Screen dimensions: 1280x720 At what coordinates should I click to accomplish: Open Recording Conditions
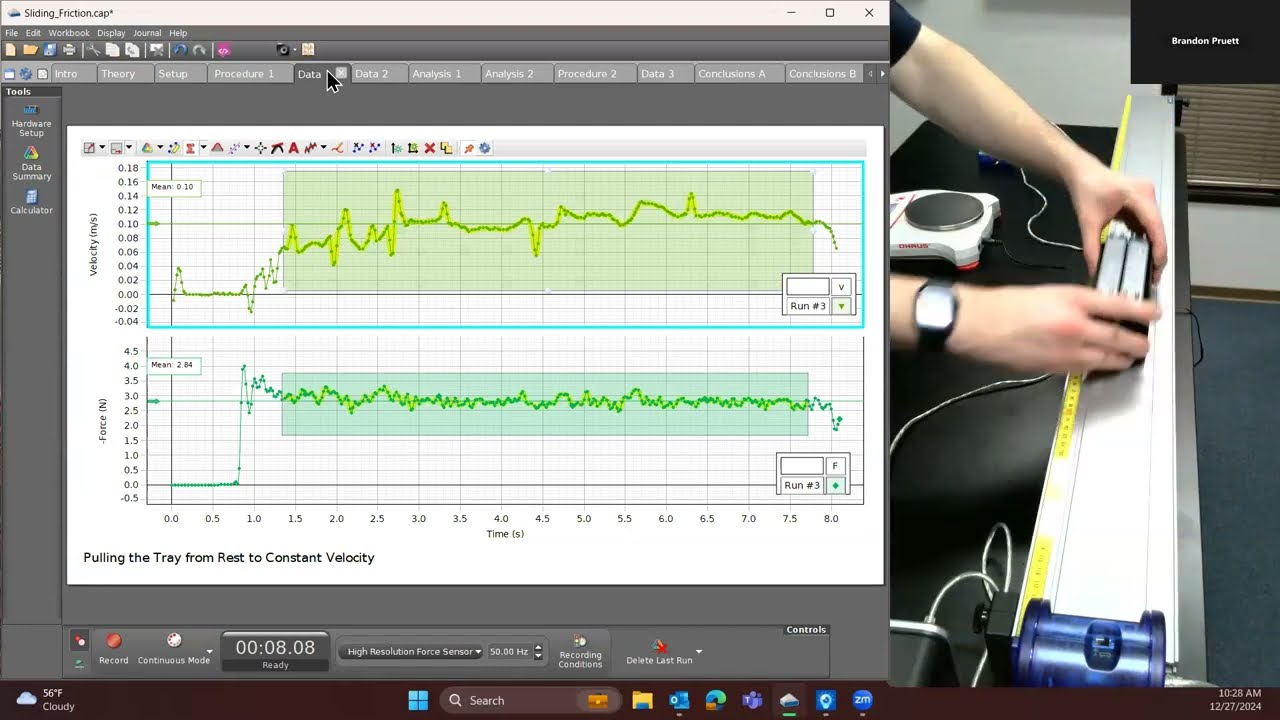pos(580,650)
